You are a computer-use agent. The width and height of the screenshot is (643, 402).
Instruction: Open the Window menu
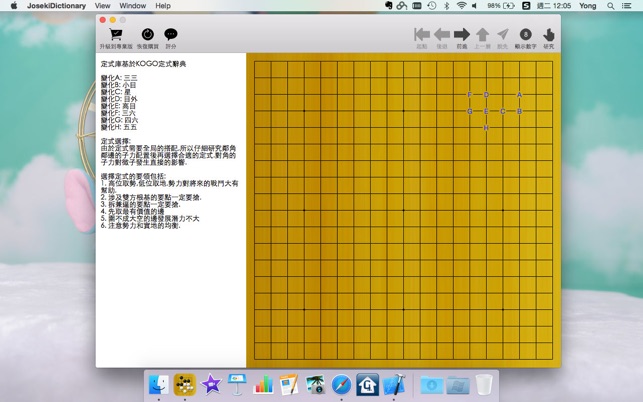point(132,6)
